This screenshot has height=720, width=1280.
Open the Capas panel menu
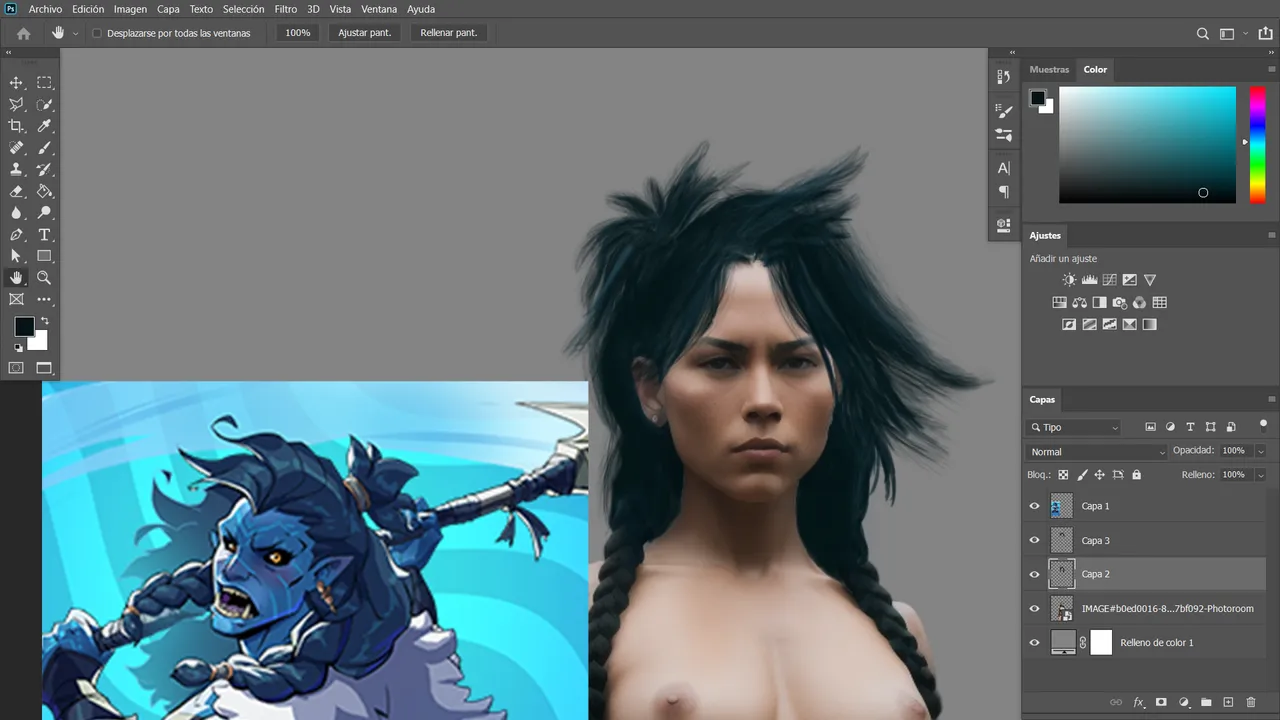(x=1272, y=400)
